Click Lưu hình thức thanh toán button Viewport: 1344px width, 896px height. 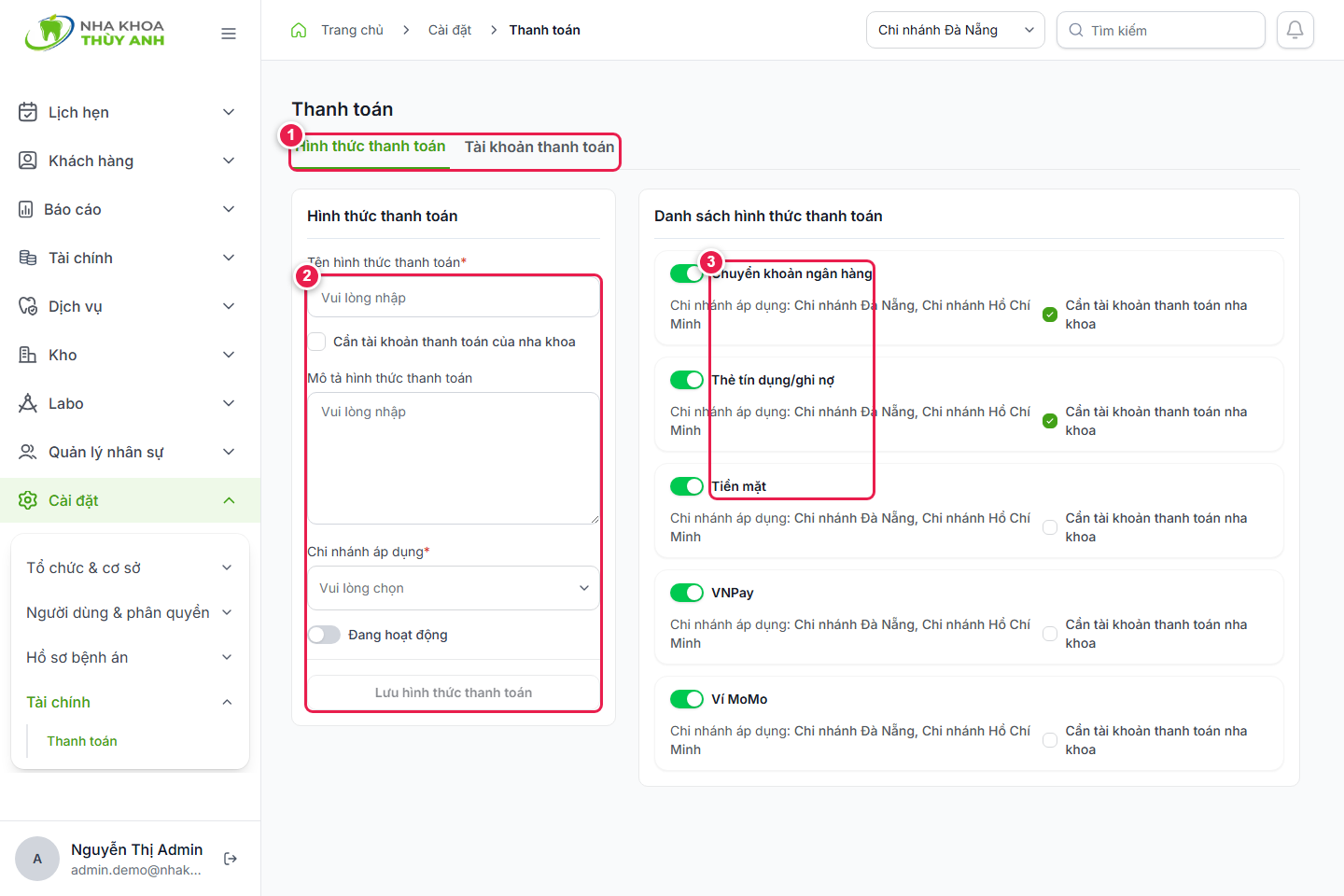(454, 693)
